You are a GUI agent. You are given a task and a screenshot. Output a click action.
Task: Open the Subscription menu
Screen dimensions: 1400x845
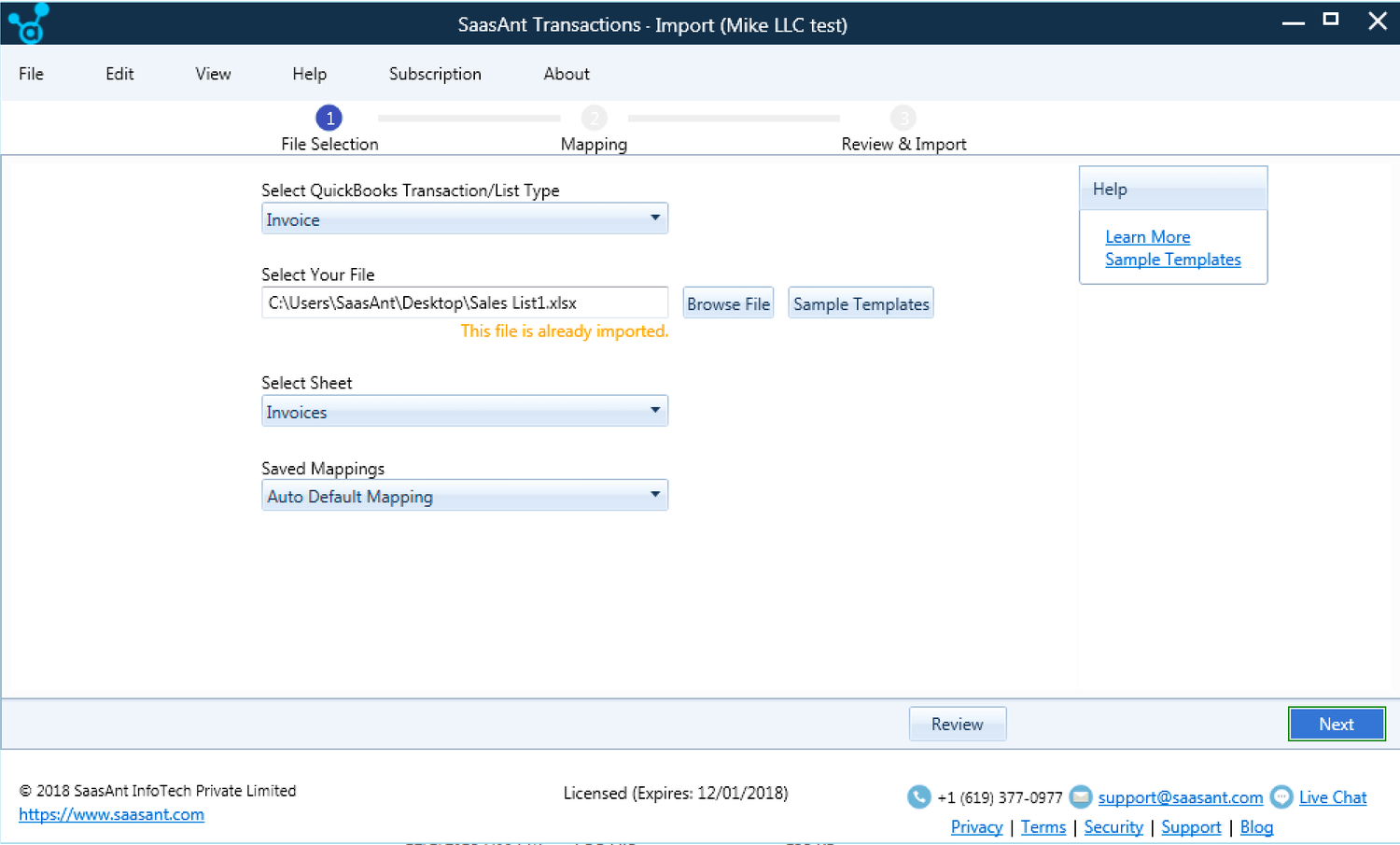[435, 74]
